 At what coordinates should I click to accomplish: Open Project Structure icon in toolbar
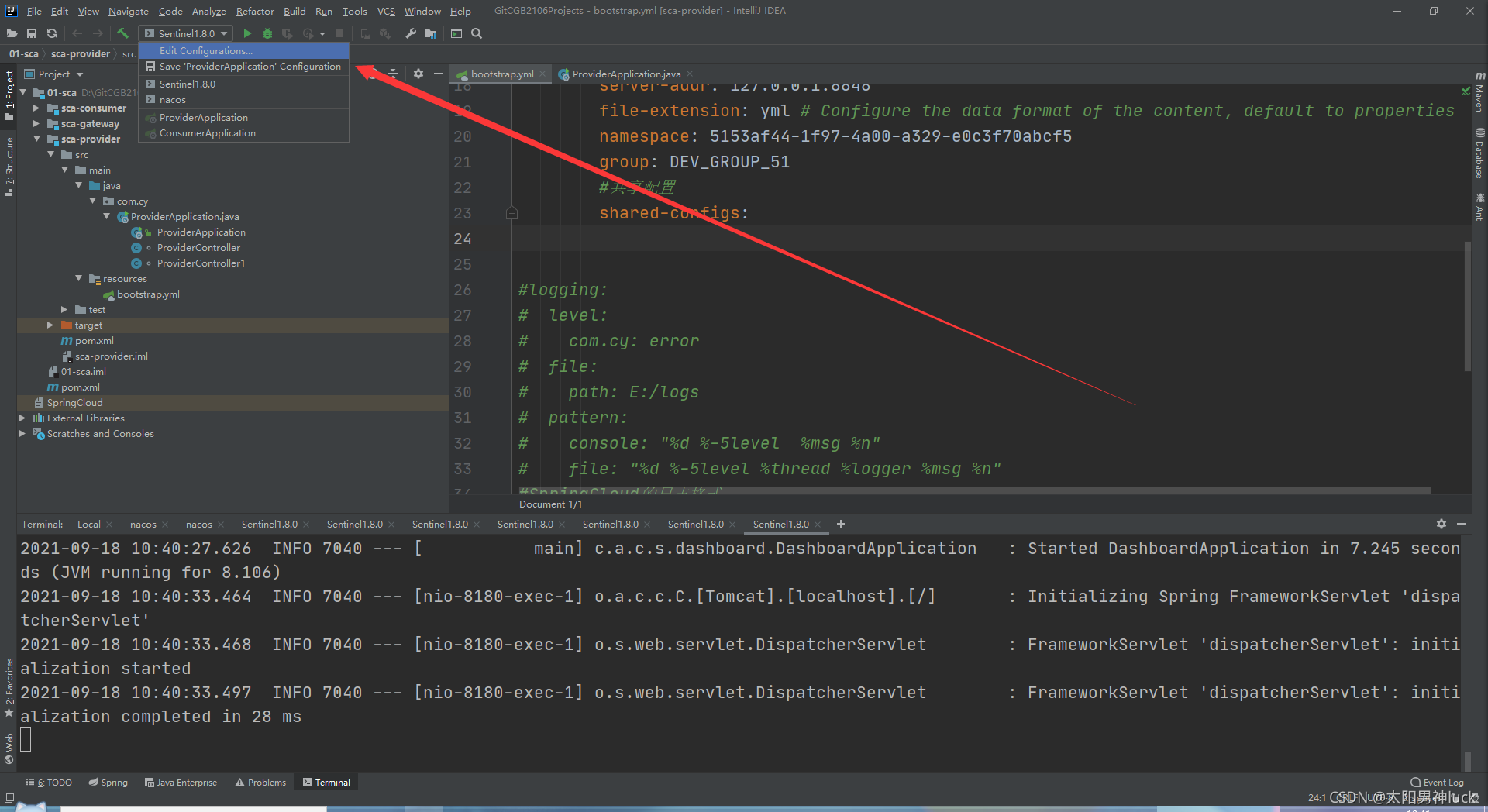[x=431, y=33]
